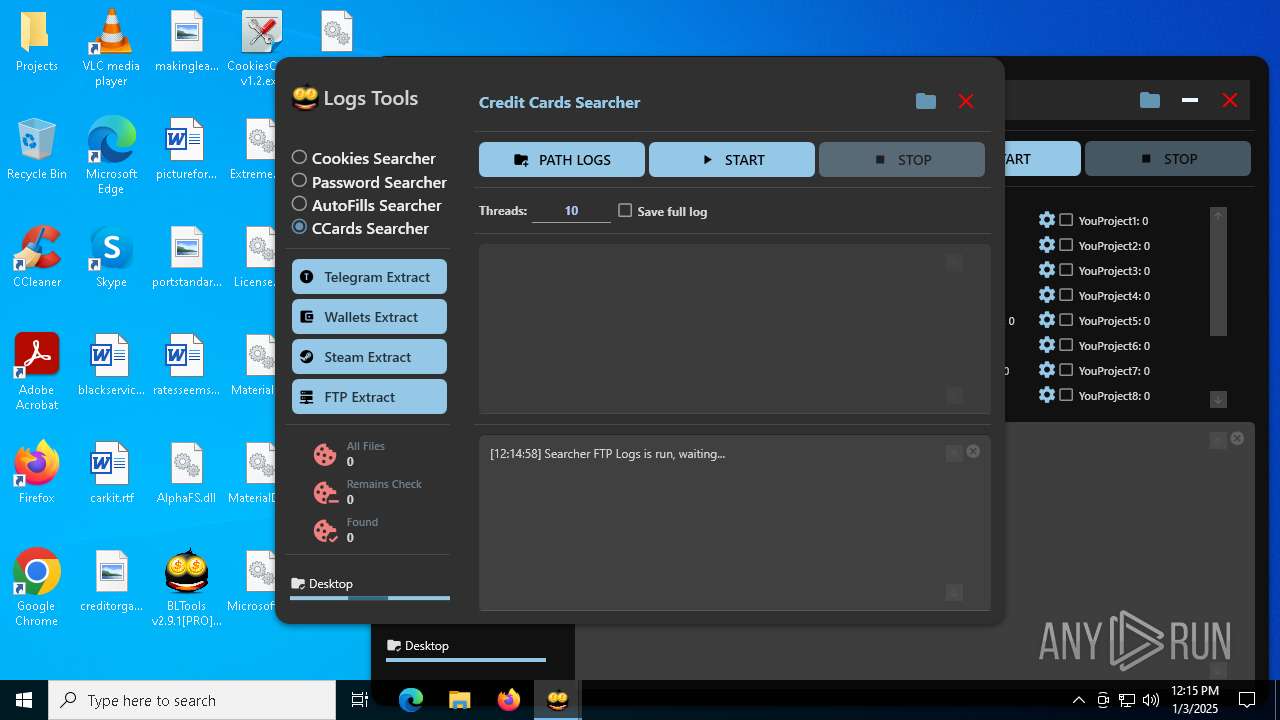The image size is (1280, 720).
Task: Open Google Chrome desktop icon
Action: coord(37,588)
